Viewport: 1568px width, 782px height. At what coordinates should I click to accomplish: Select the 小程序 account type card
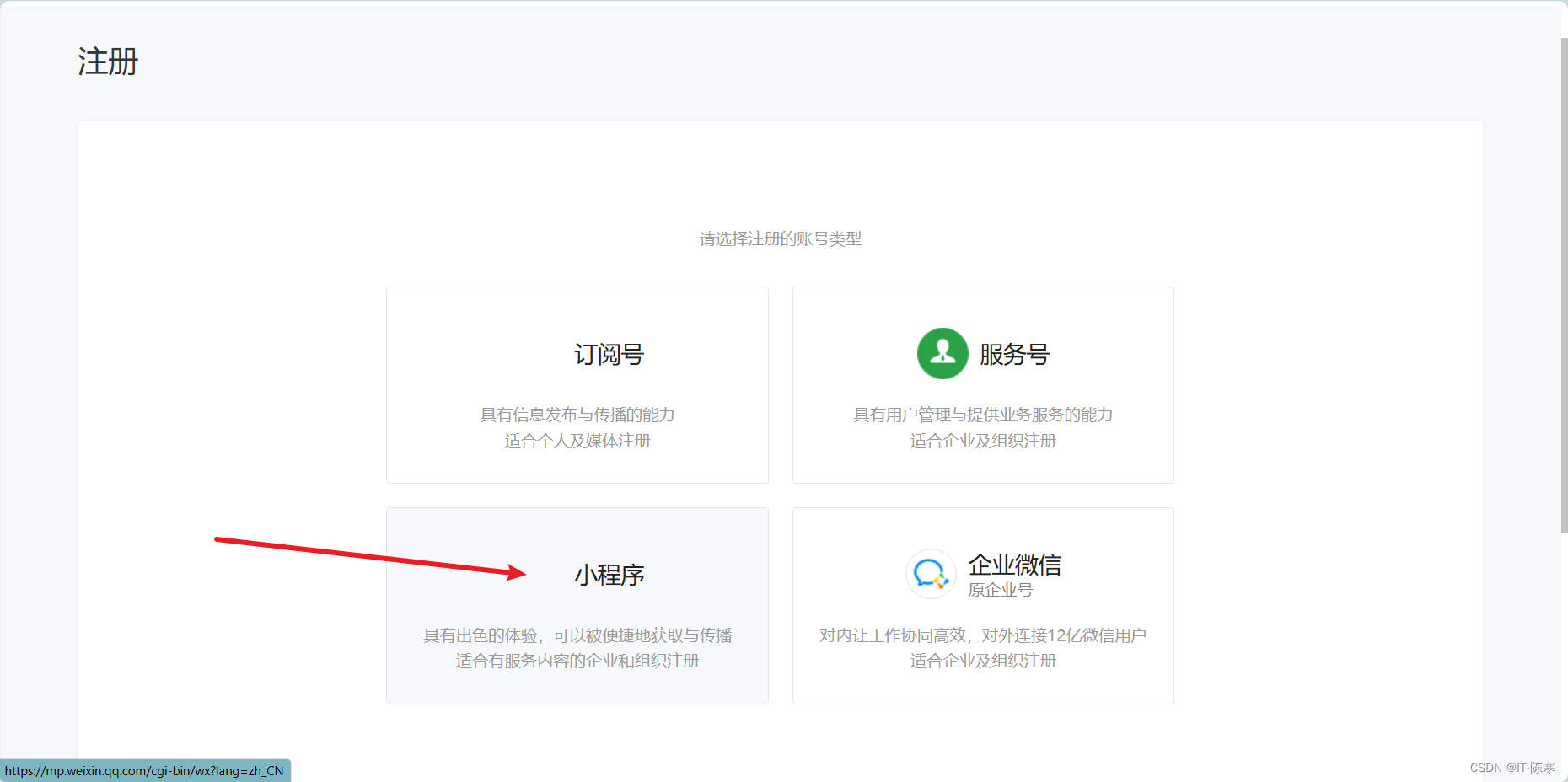click(x=577, y=606)
